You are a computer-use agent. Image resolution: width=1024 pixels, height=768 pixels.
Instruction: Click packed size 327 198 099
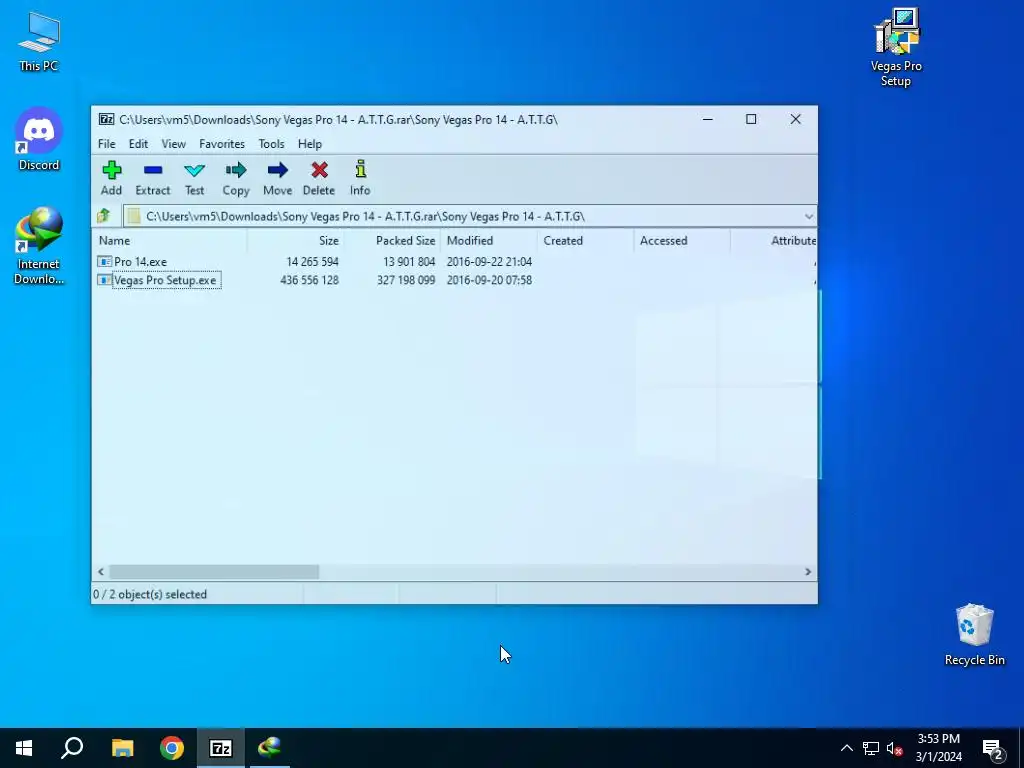[x=406, y=280]
